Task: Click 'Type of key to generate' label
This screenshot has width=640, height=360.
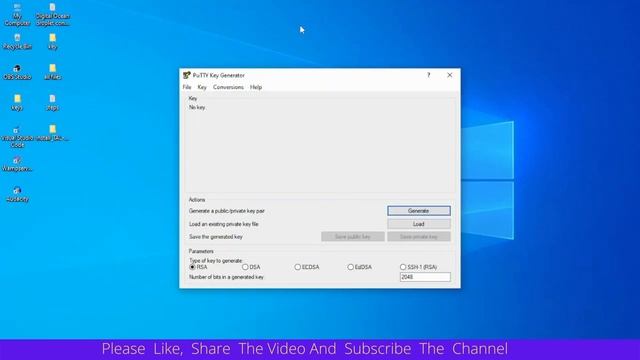Action: (x=216, y=260)
